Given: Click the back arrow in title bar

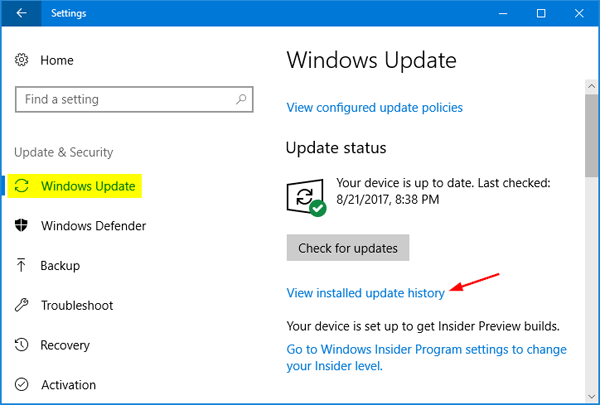Looking at the screenshot, I should tap(21, 13).
